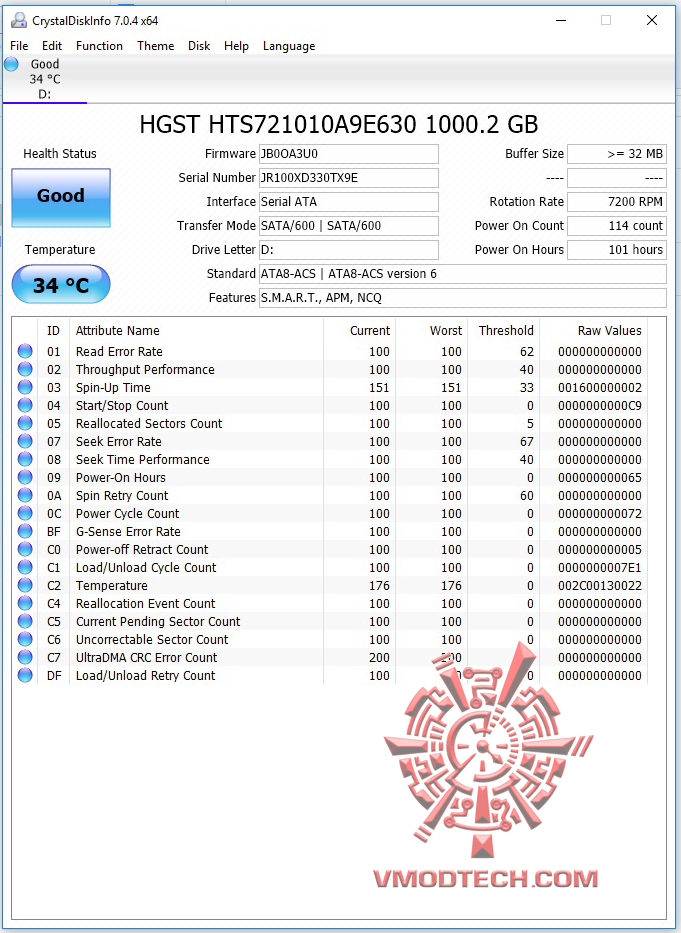Screen dimensions: 681x933
Task: Click the Firmware field JB0OA3U0
Action: click(349, 154)
